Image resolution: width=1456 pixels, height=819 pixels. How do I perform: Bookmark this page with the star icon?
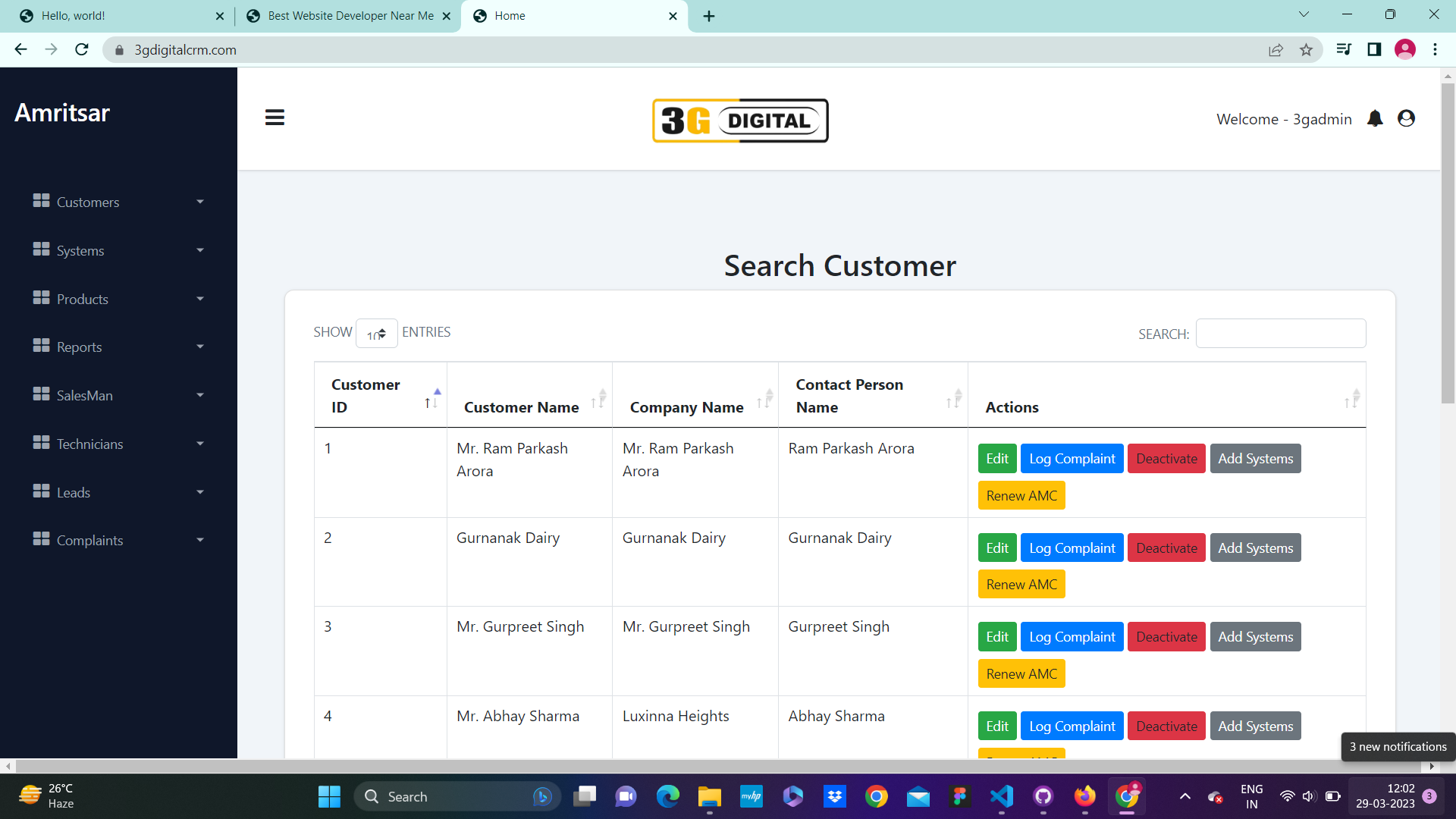click(1306, 50)
